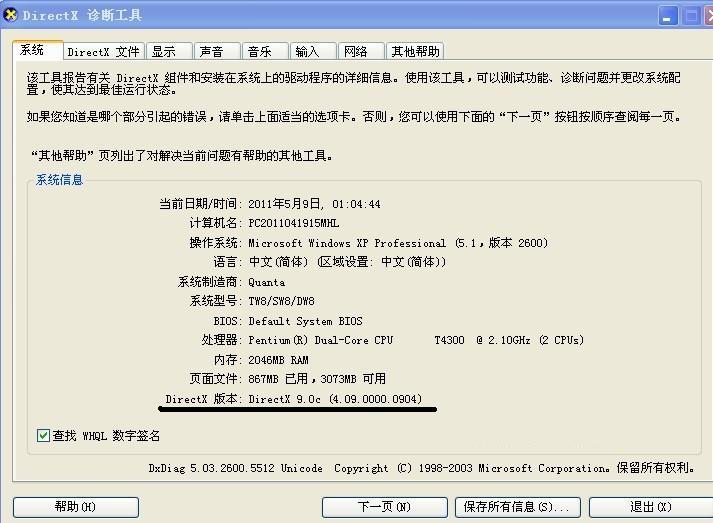
Task: Click the 内存 label
Action: coord(227,360)
